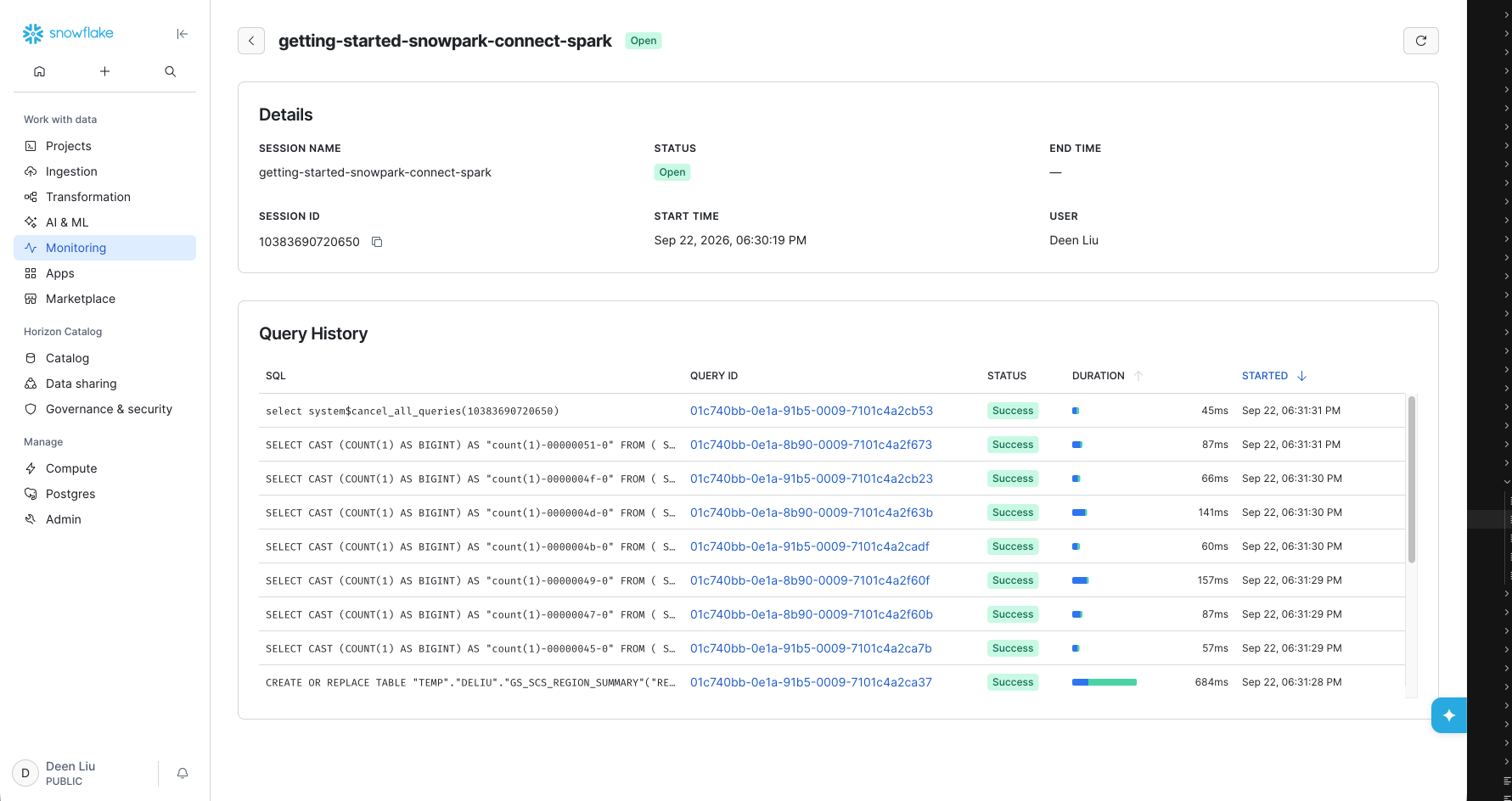Click Success badge for the 45ms query
The image size is (1512, 801).
pos(1013,411)
